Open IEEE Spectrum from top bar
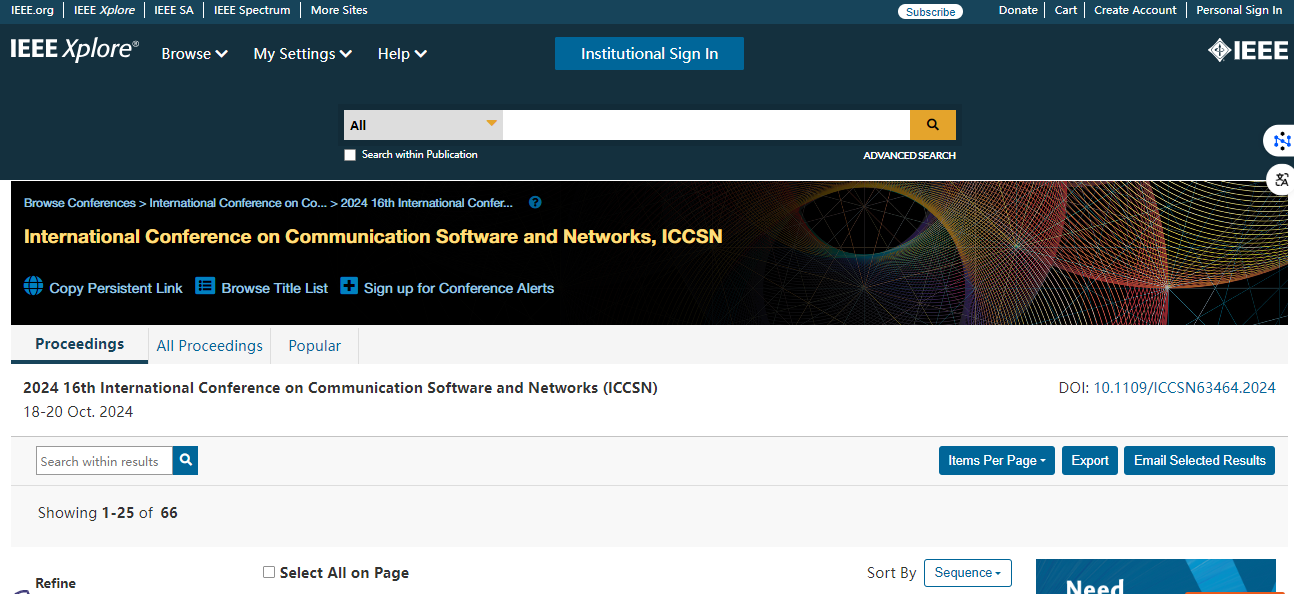 coord(252,10)
